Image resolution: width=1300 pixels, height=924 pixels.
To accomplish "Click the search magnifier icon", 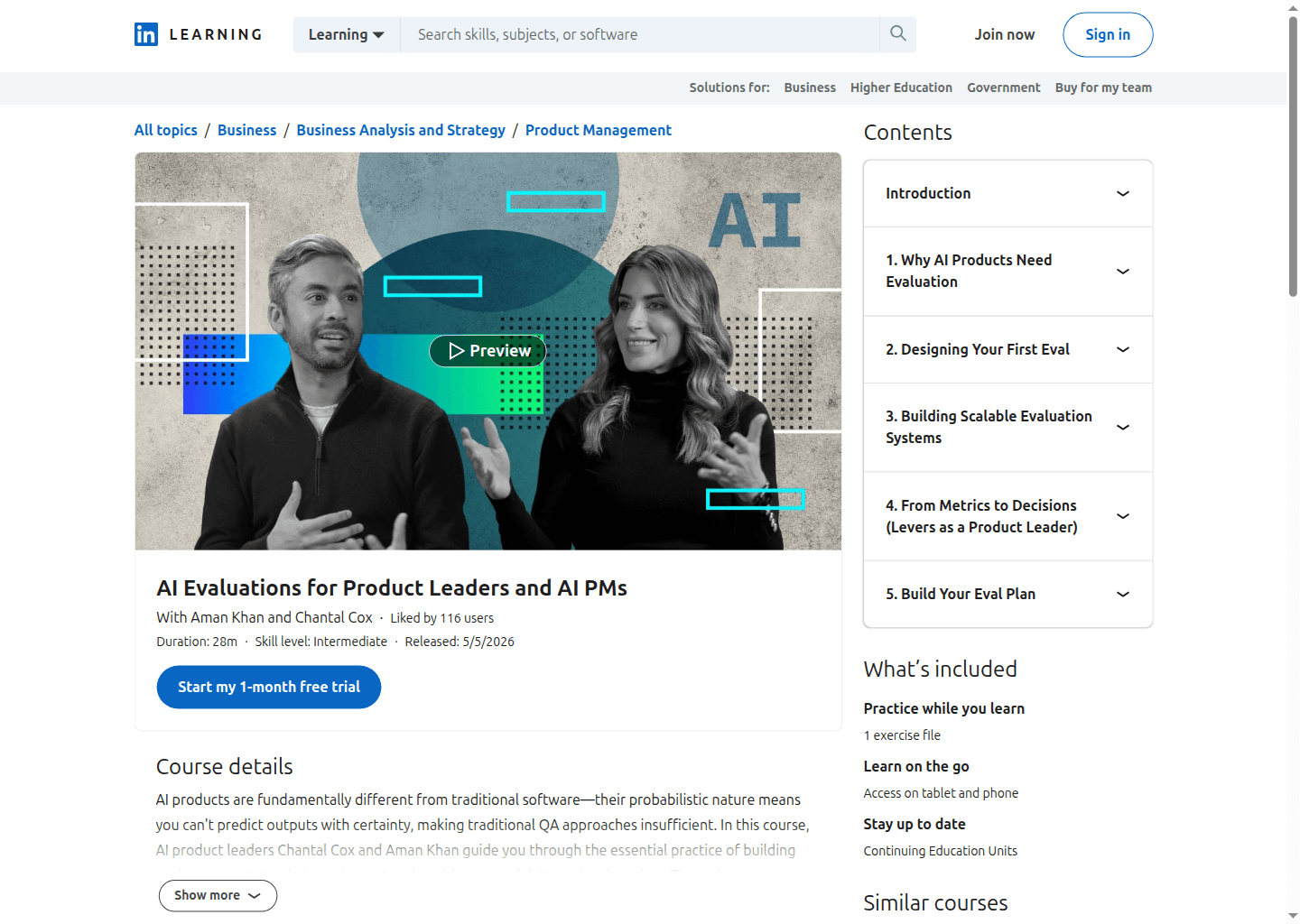I will pyautogui.click(x=898, y=34).
